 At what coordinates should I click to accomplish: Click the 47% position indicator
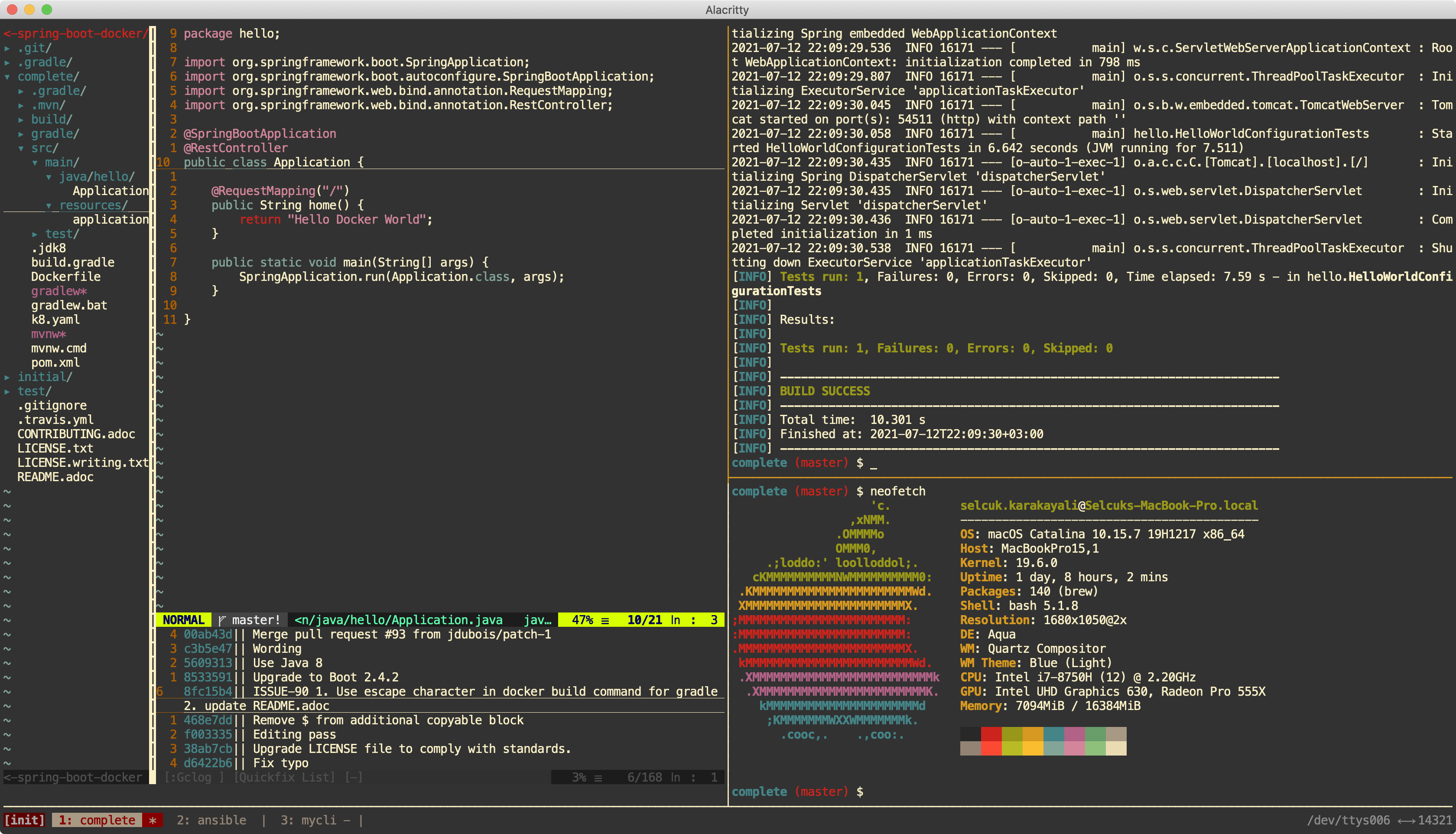click(x=582, y=620)
